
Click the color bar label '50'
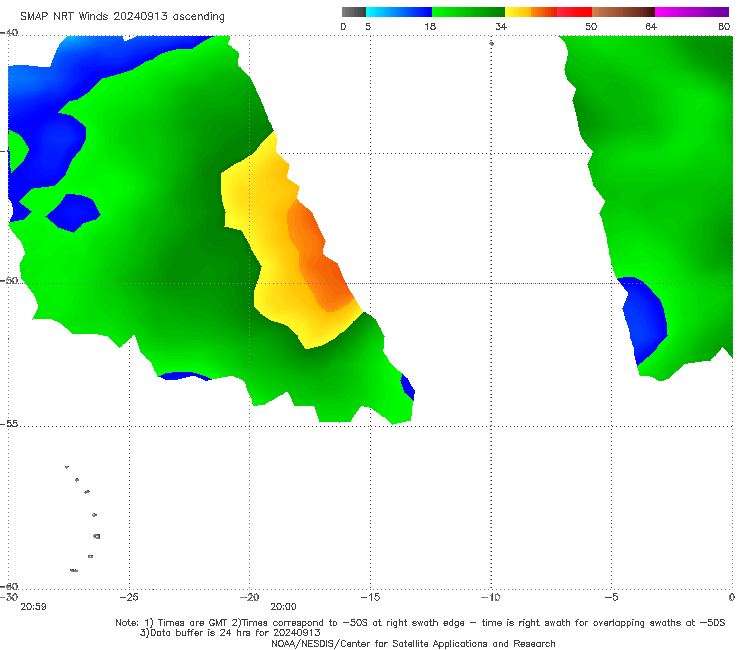point(591,26)
